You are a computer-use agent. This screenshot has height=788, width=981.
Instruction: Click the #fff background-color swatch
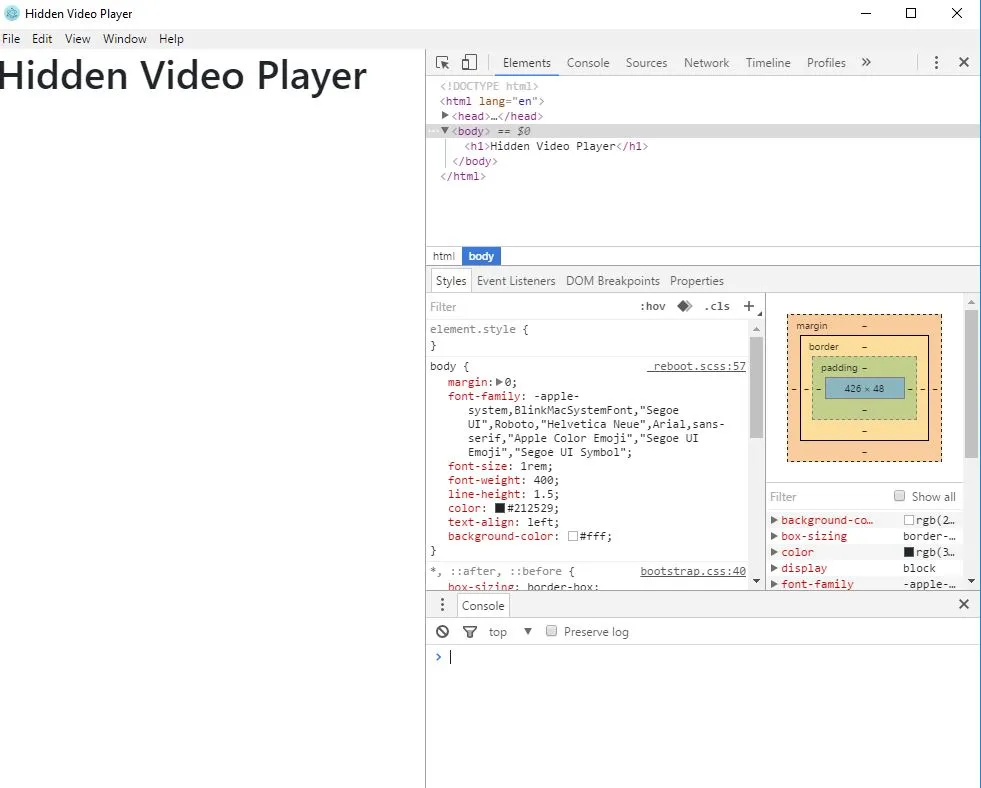572,536
